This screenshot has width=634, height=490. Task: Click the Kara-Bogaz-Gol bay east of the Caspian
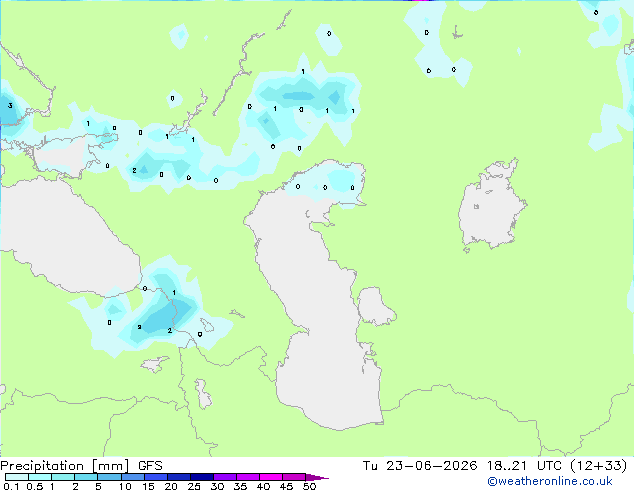point(375,306)
